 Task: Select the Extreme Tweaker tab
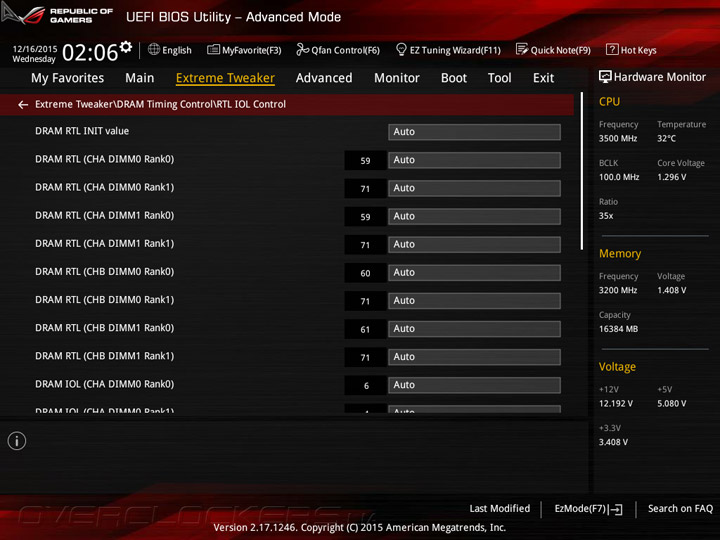225,78
